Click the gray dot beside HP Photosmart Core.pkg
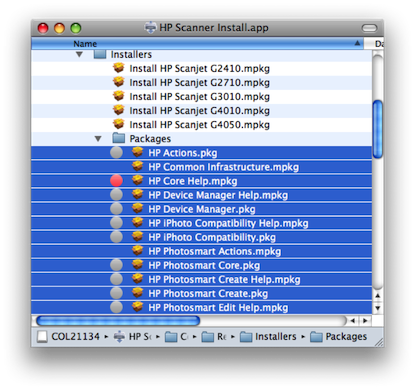The image size is (415, 390). tap(116, 265)
